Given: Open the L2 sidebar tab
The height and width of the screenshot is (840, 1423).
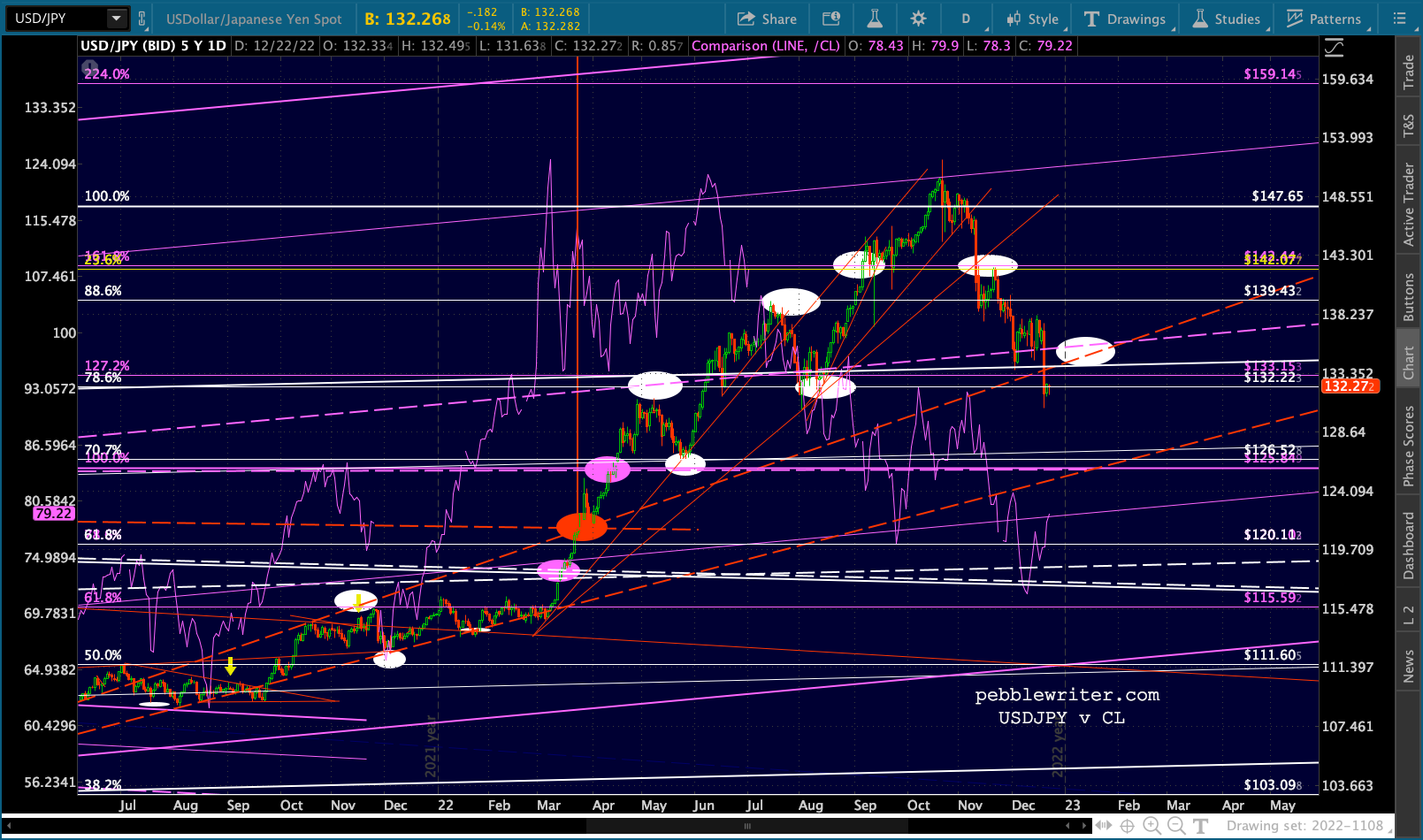Looking at the screenshot, I should (1409, 615).
